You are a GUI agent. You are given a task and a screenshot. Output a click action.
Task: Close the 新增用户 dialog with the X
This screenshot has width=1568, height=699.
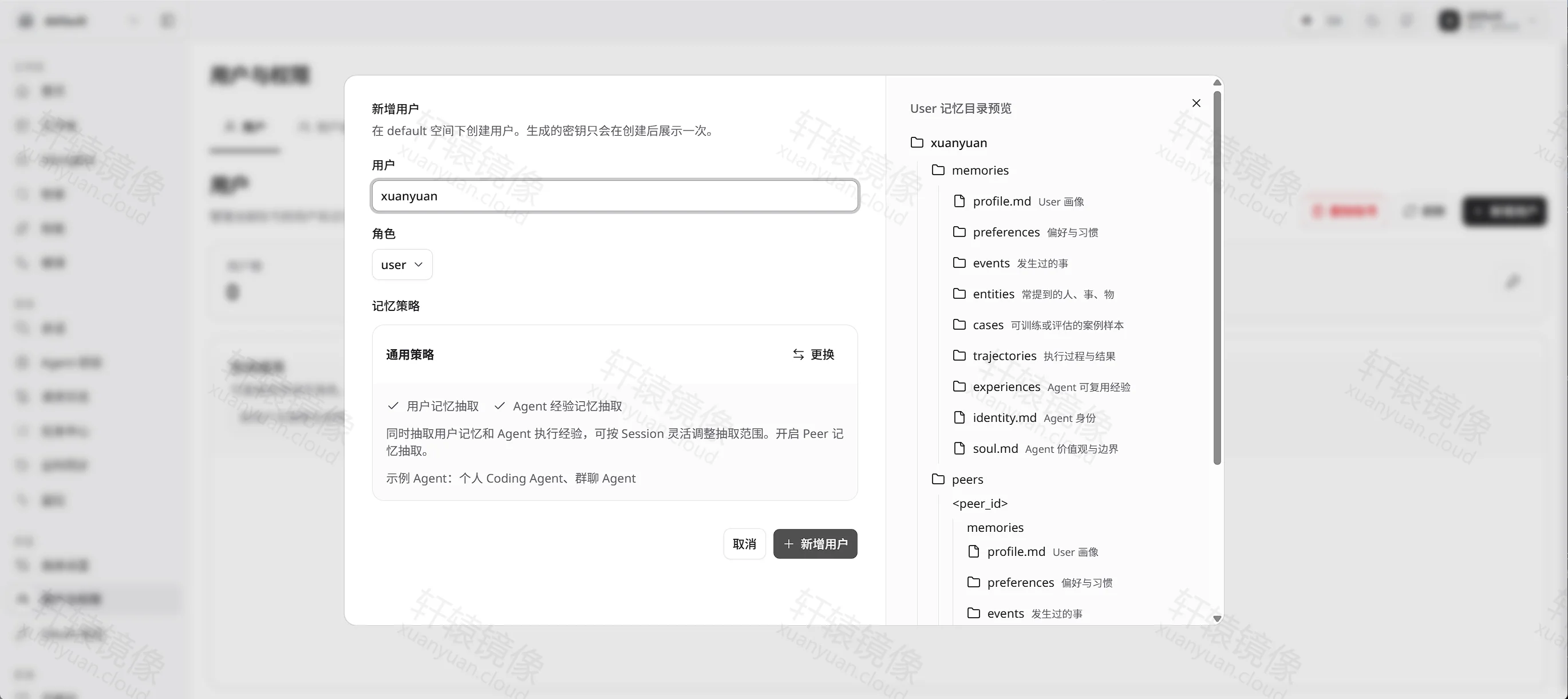[x=1196, y=103]
